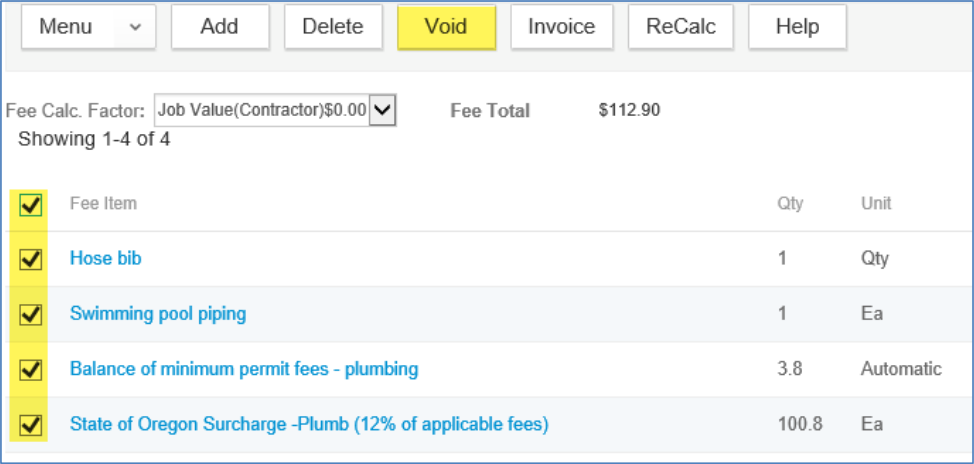This screenshot has height=464, width=974.
Task: Click the Fee Item column header
Action: tap(103, 203)
